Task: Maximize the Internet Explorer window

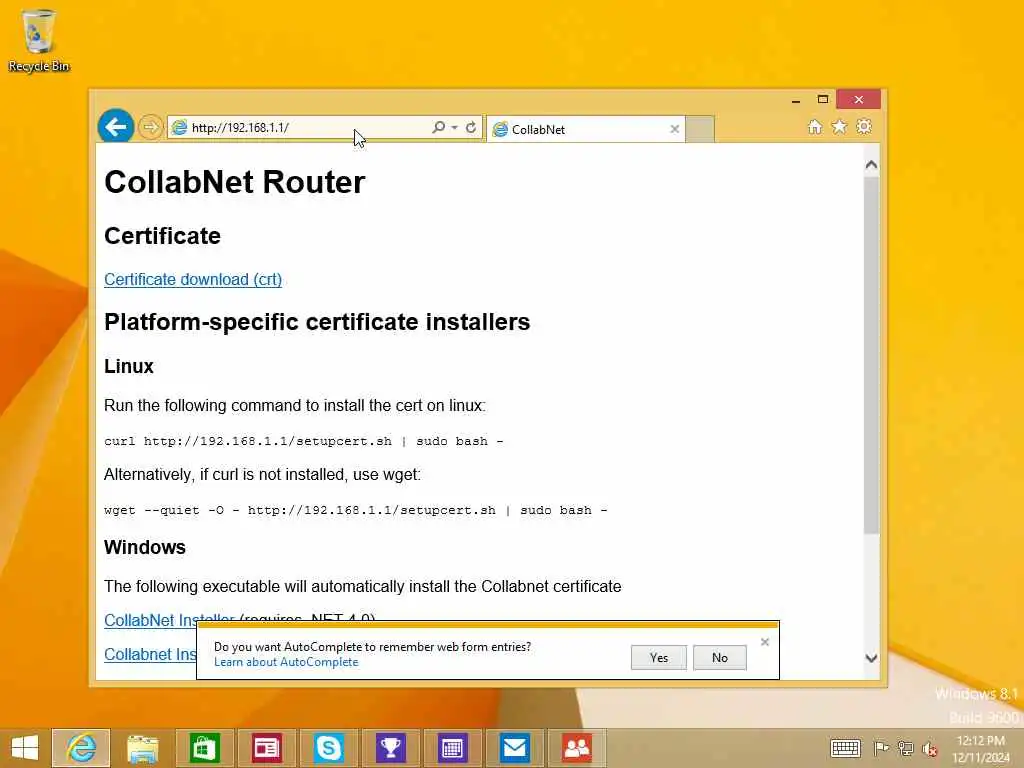Action: (x=823, y=99)
